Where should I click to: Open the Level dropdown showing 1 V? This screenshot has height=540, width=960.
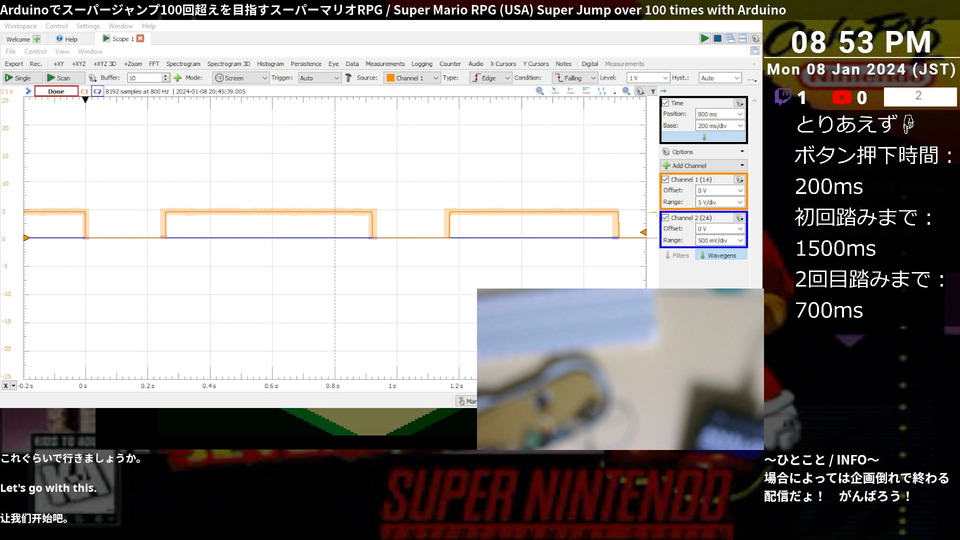click(648, 78)
